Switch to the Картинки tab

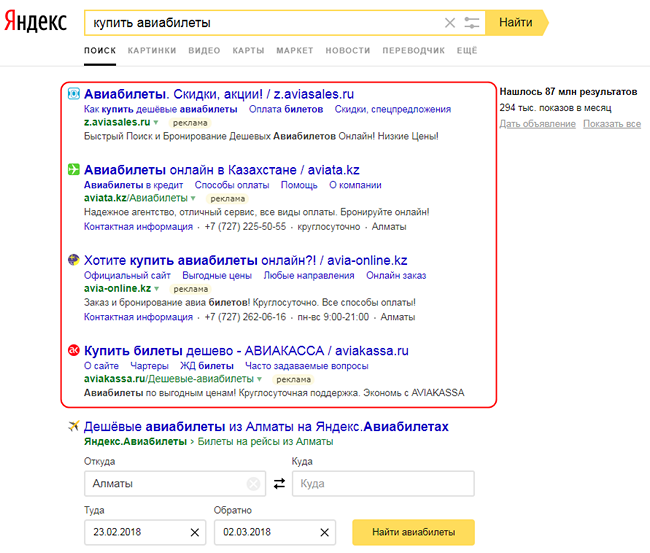[x=152, y=50]
